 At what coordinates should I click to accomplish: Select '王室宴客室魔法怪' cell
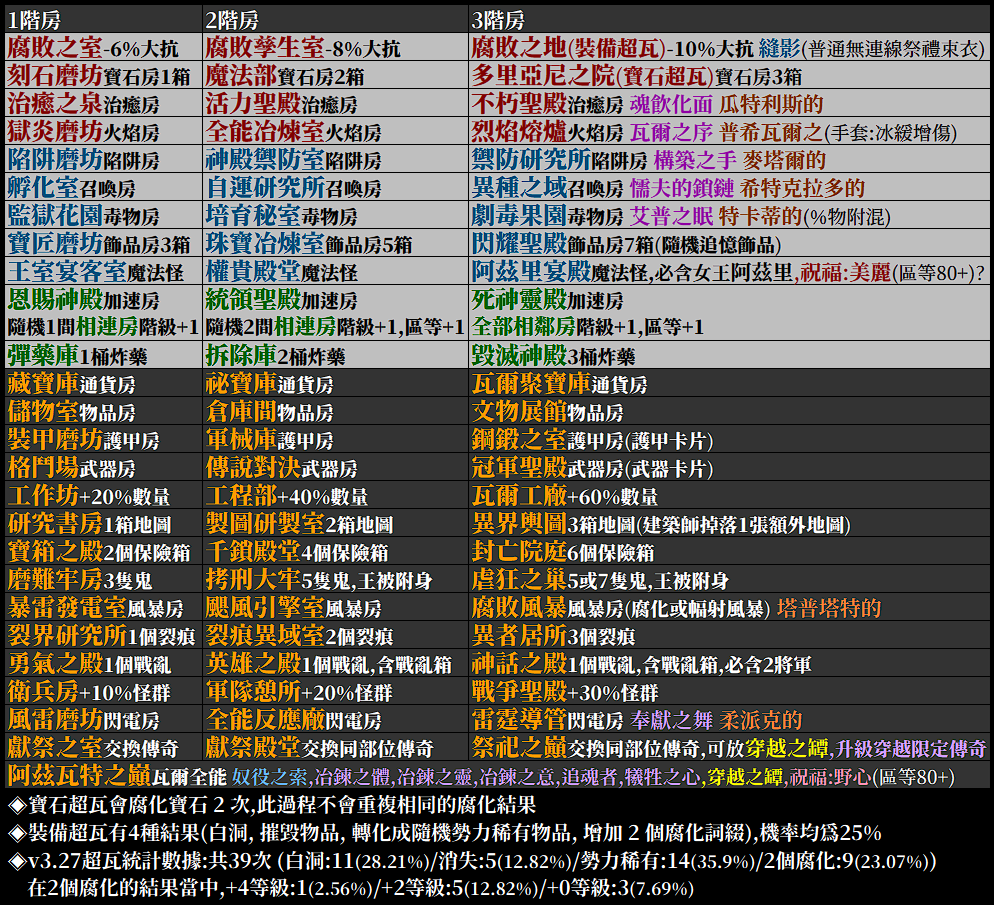click(x=103, y=271)
